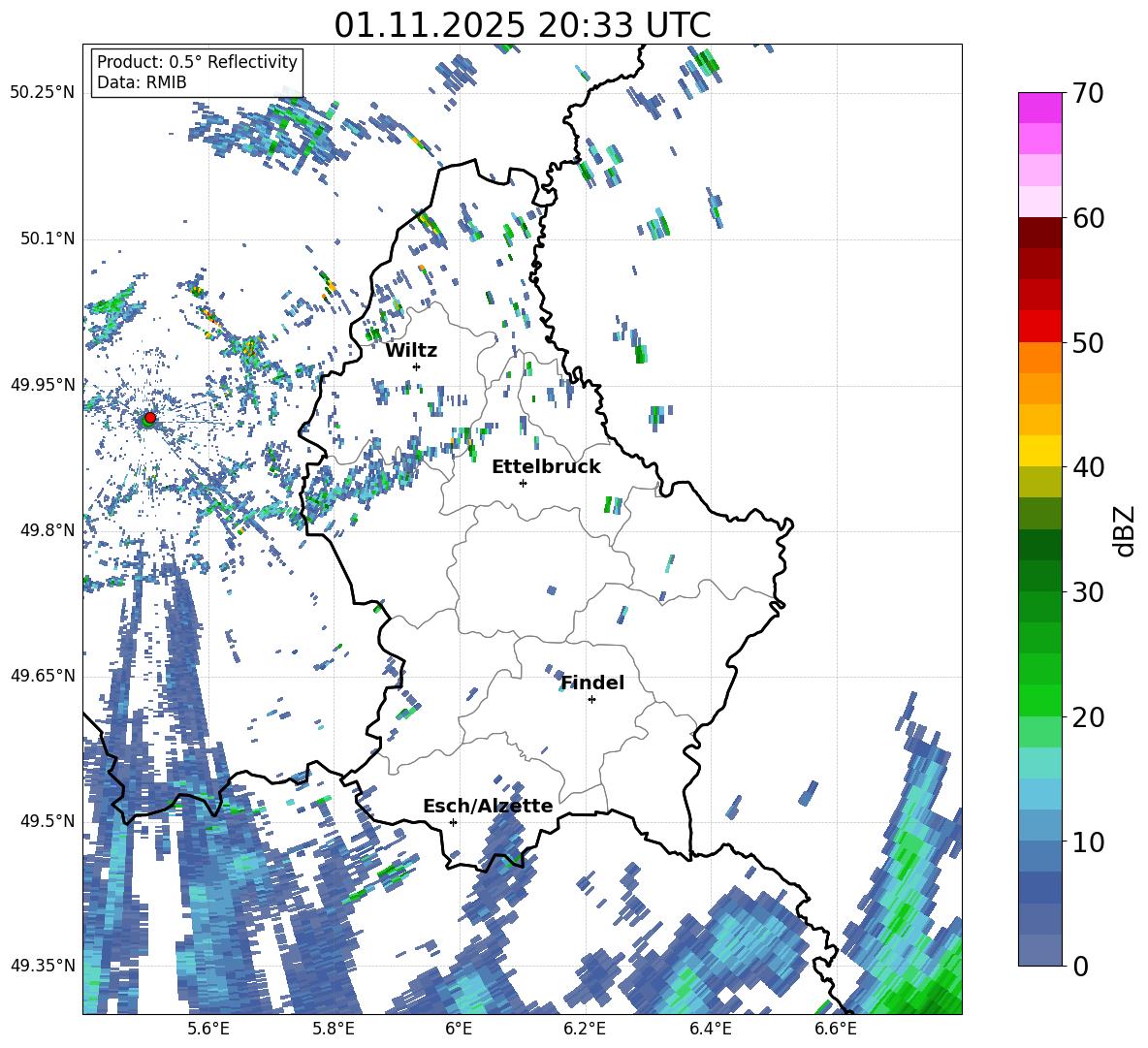The width and height of the screenshot is (1148, 1048).
Task: Click the title '01.11.2025 20:33 UTC'
Action: pyautogui.click(x=522, y=25)
